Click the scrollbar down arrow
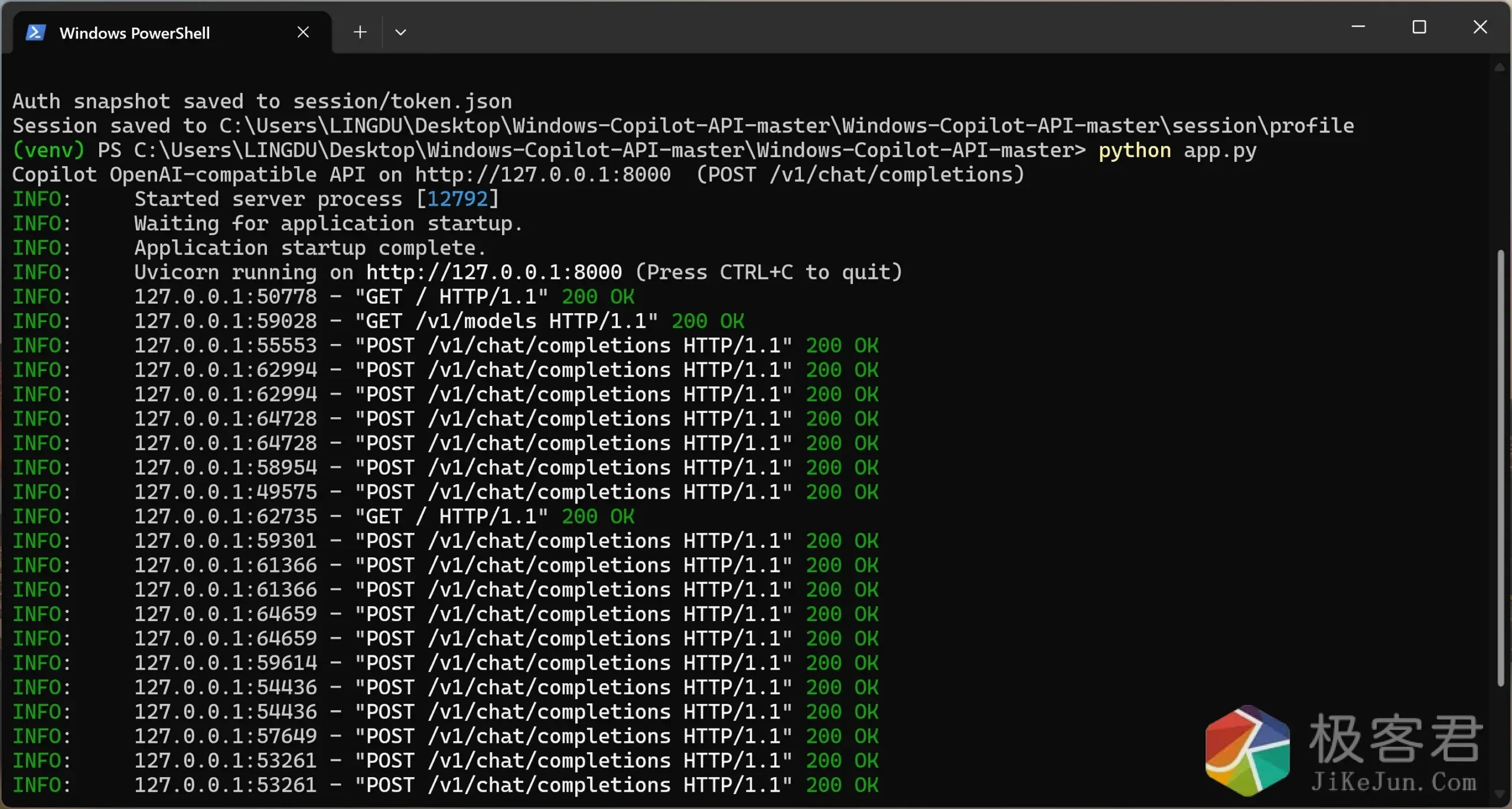Viewport: 1512px width, 809px height. click(1500, 794)
